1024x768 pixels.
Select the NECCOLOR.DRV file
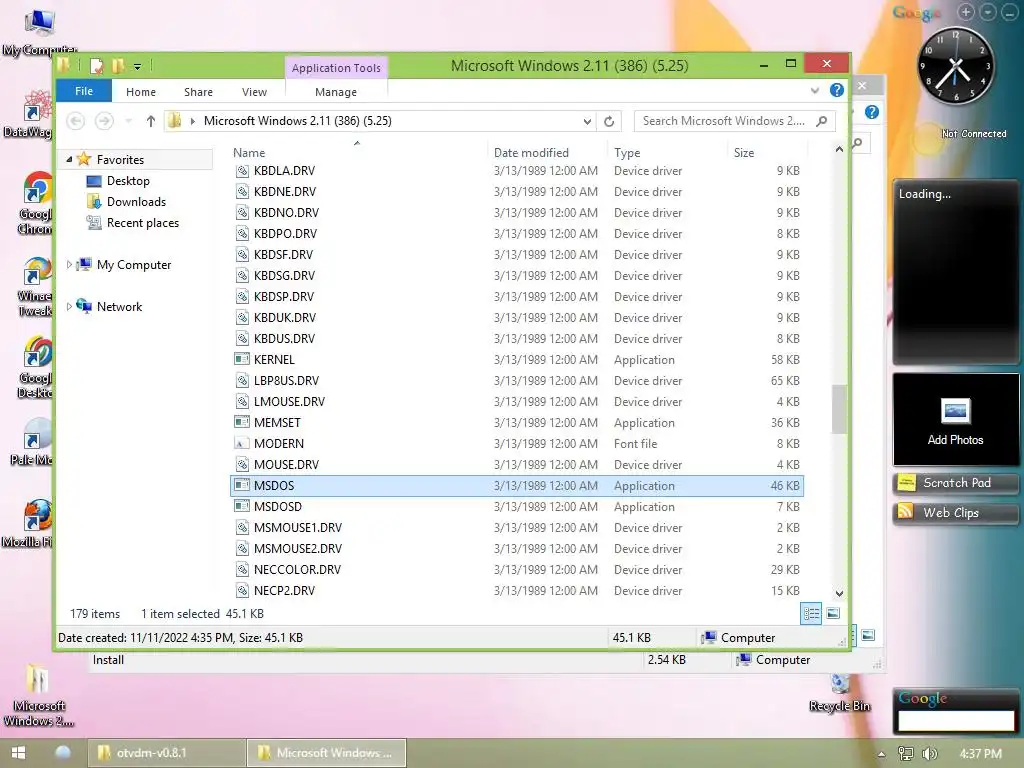(517, 569)
